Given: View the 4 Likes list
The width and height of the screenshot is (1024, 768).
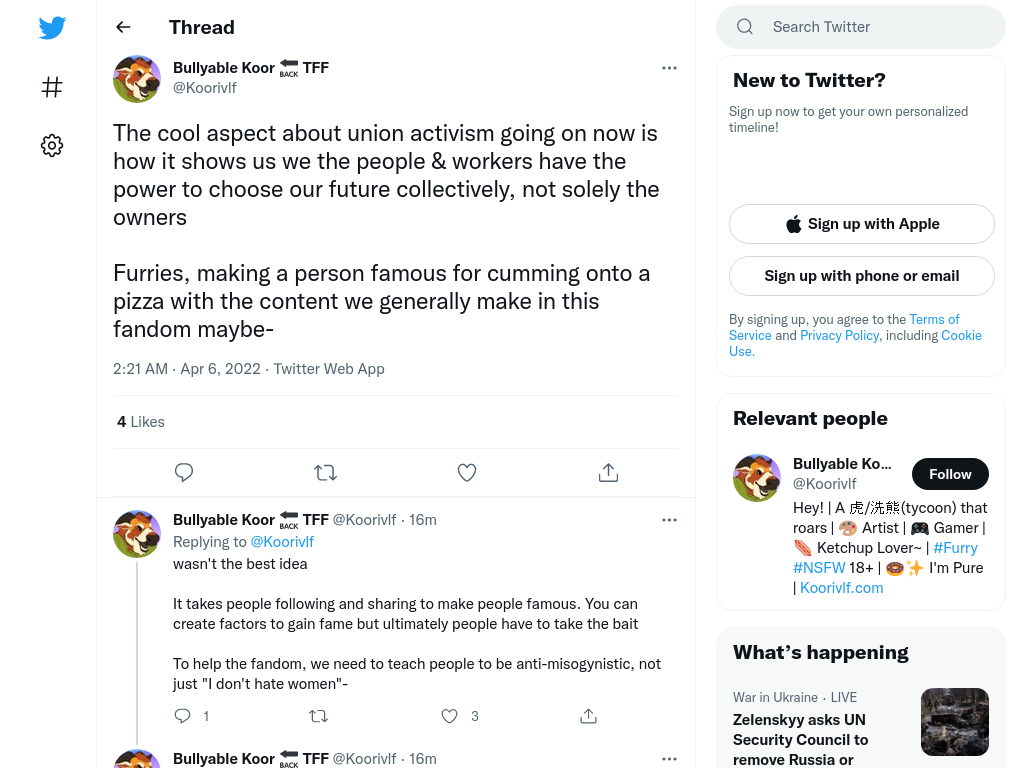Looking at the screenshot, I should pyautogui.click(x=140, y=422).
